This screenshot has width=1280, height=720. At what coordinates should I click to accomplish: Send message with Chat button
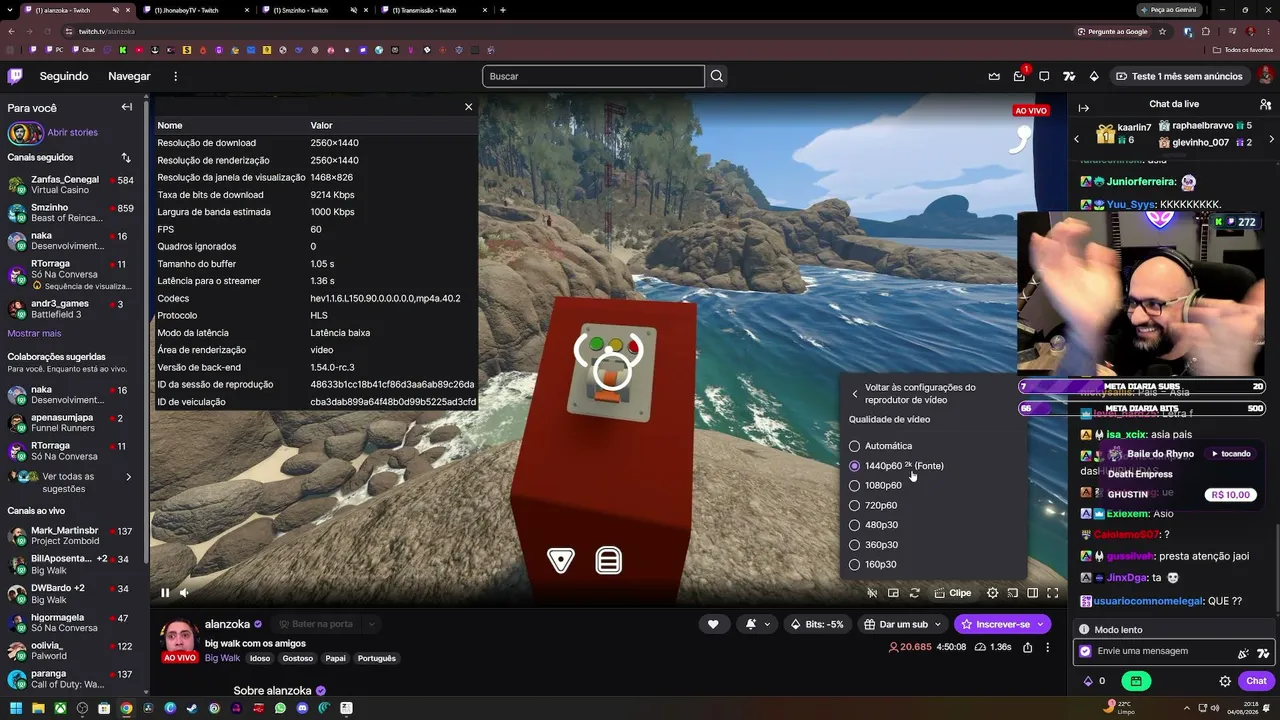[1257, 681]
